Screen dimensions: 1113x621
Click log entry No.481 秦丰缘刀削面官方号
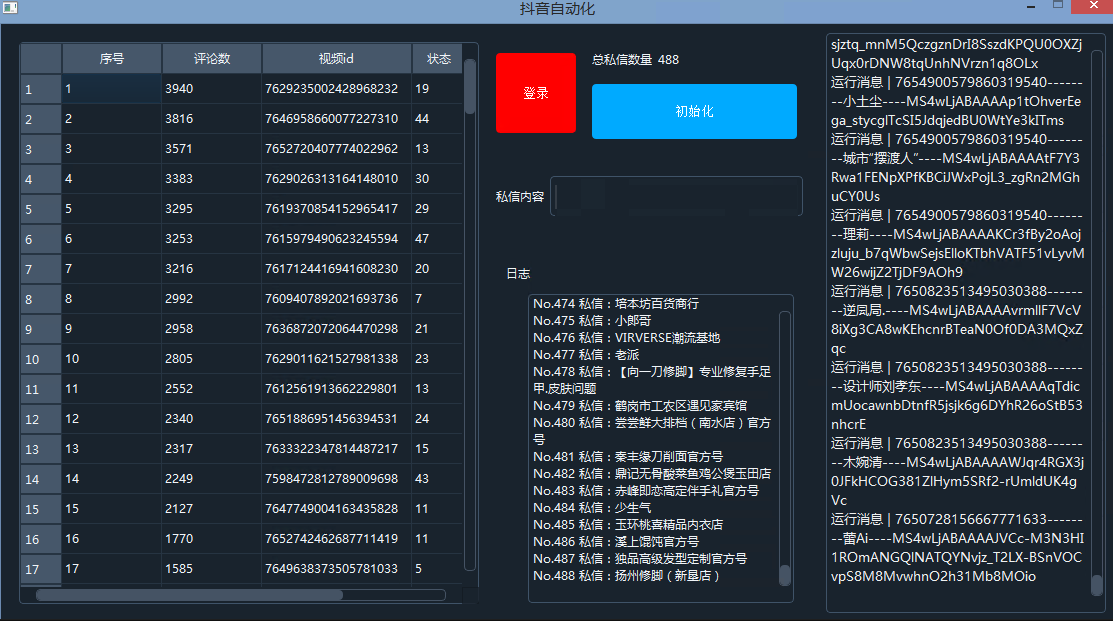628,457
